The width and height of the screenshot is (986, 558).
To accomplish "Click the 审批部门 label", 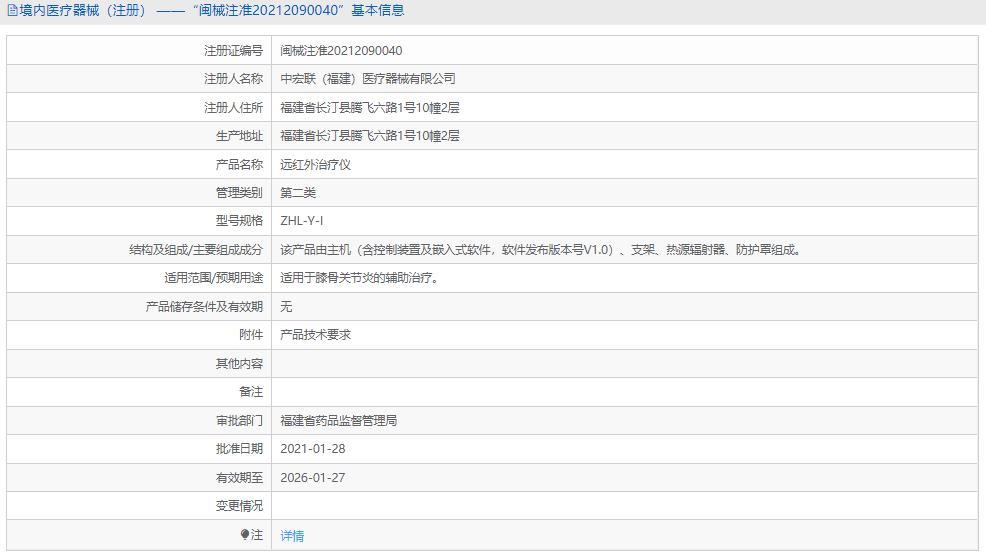I will tap(239, 421).
